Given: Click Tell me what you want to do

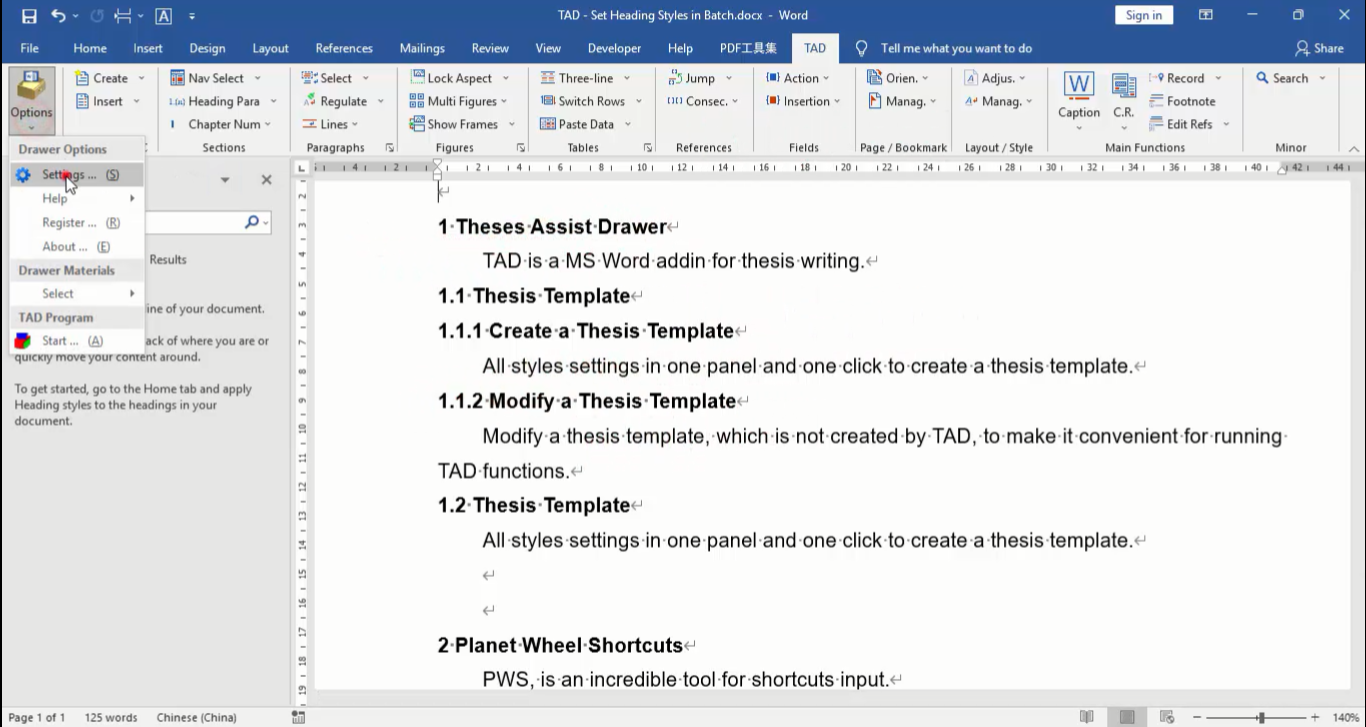Looking at the screenshot, I should pos(956,48).
